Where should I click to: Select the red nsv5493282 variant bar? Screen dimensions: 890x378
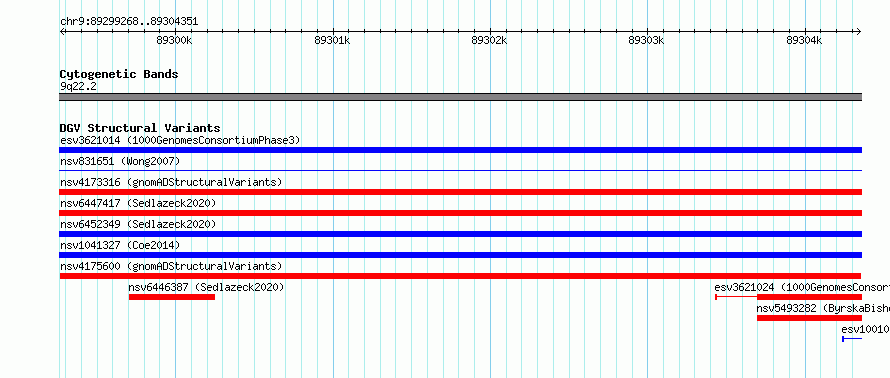click(809, 318)
